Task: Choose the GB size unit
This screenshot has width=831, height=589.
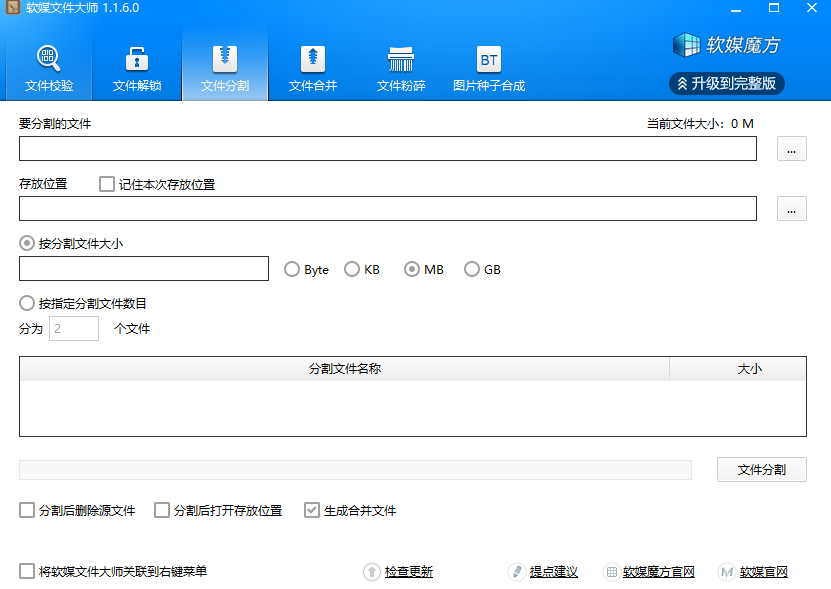Action: point(472,269)
